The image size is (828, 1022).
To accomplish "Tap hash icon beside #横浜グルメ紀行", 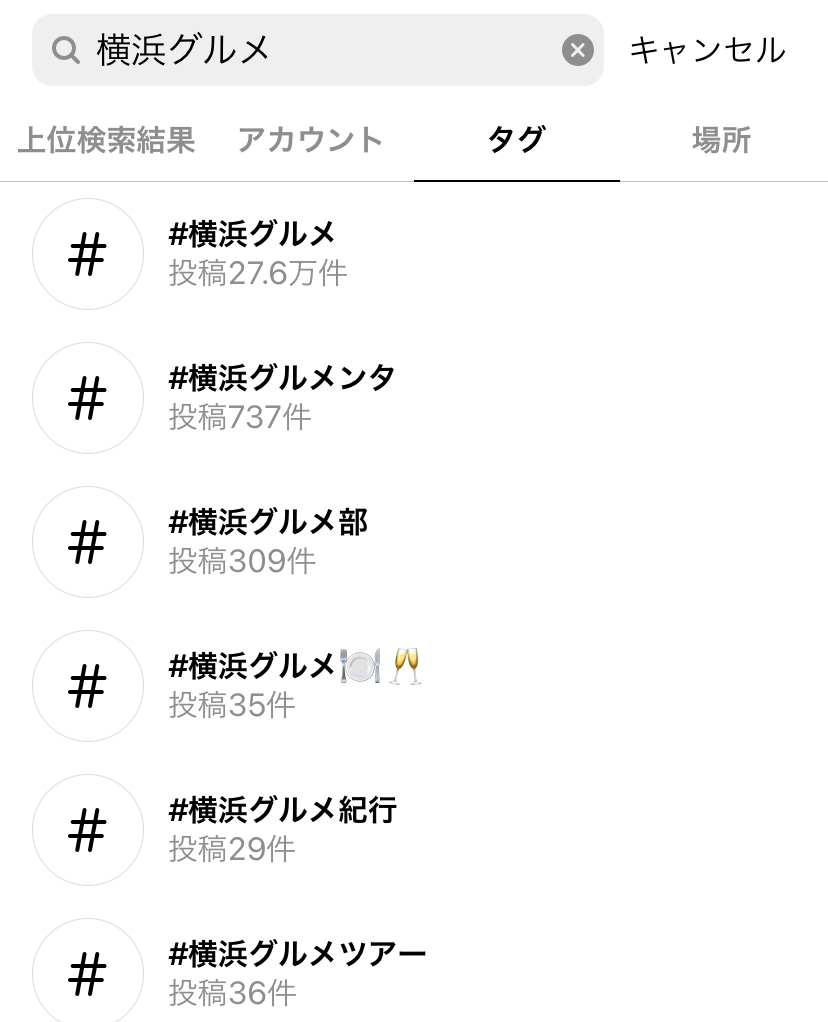I will (x=88, y=830).
